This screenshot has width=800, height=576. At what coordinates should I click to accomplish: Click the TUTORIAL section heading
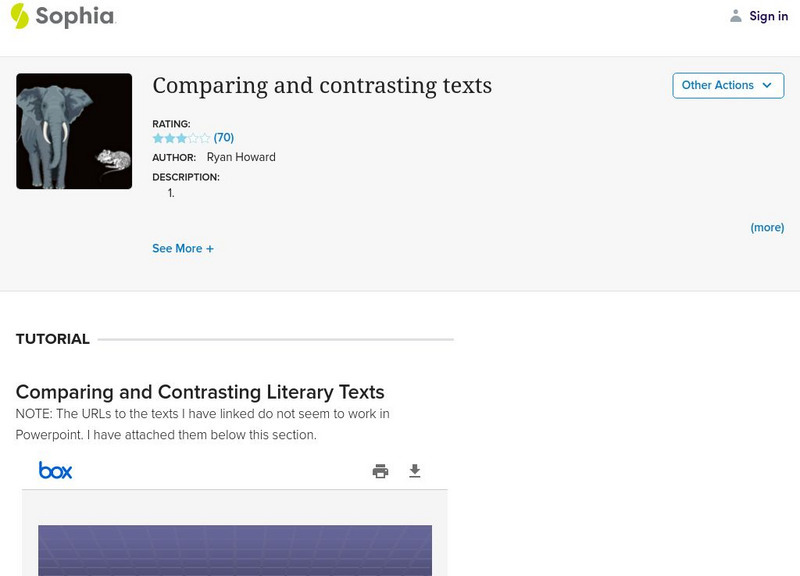tap(53, 339)
